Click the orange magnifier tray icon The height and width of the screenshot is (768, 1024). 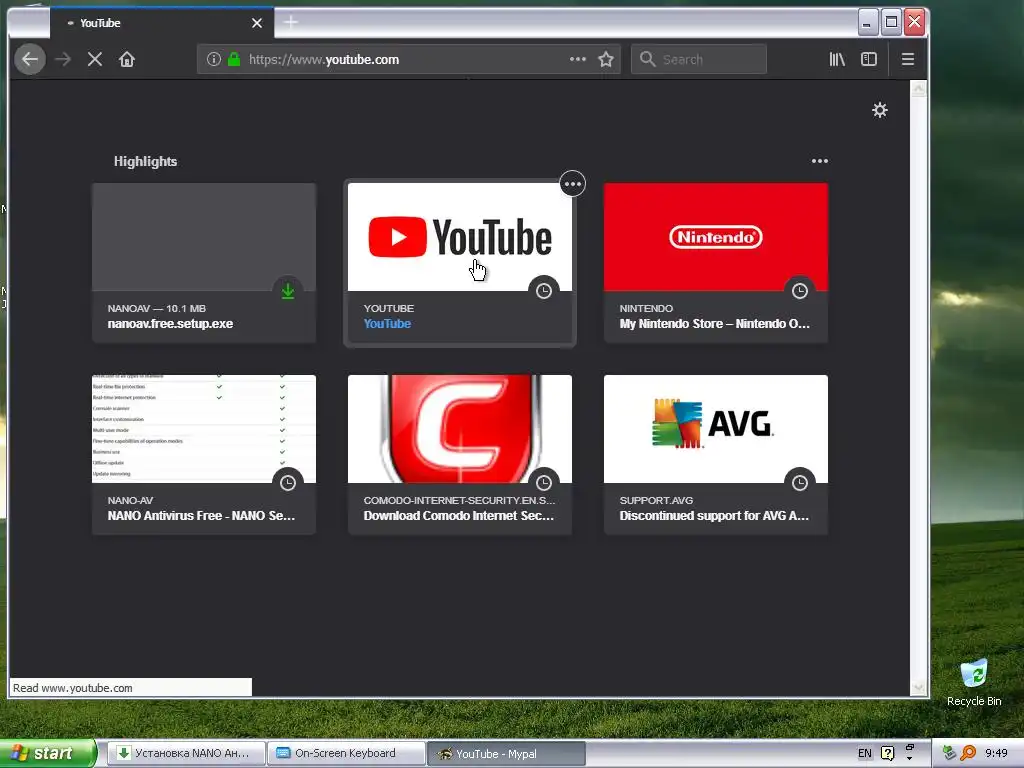coord(968,753)
